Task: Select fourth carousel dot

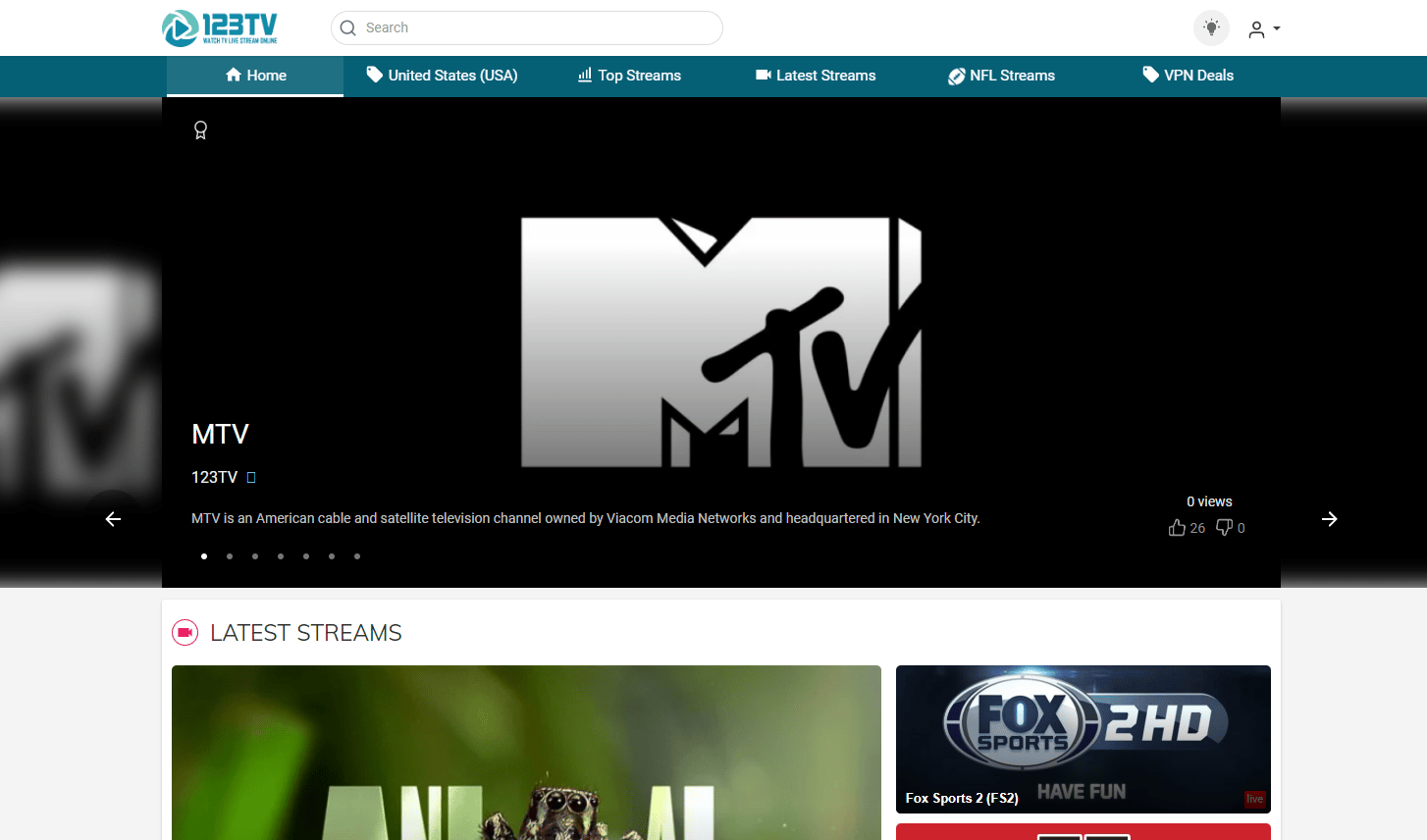Action: [281, 556]
